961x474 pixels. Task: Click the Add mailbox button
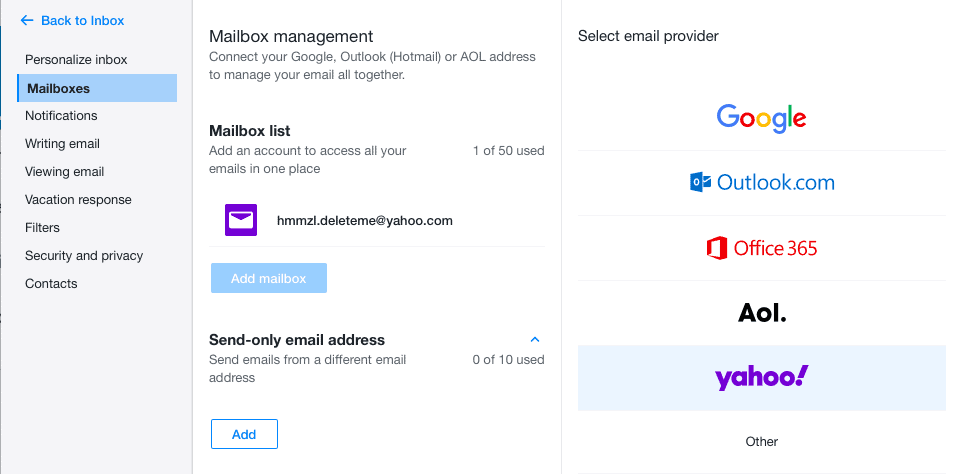[268, 278]
